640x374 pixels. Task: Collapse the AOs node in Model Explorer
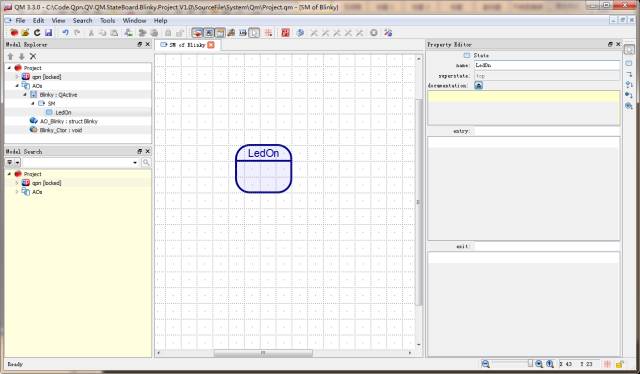pyautogui.click(x=17, y=86)
